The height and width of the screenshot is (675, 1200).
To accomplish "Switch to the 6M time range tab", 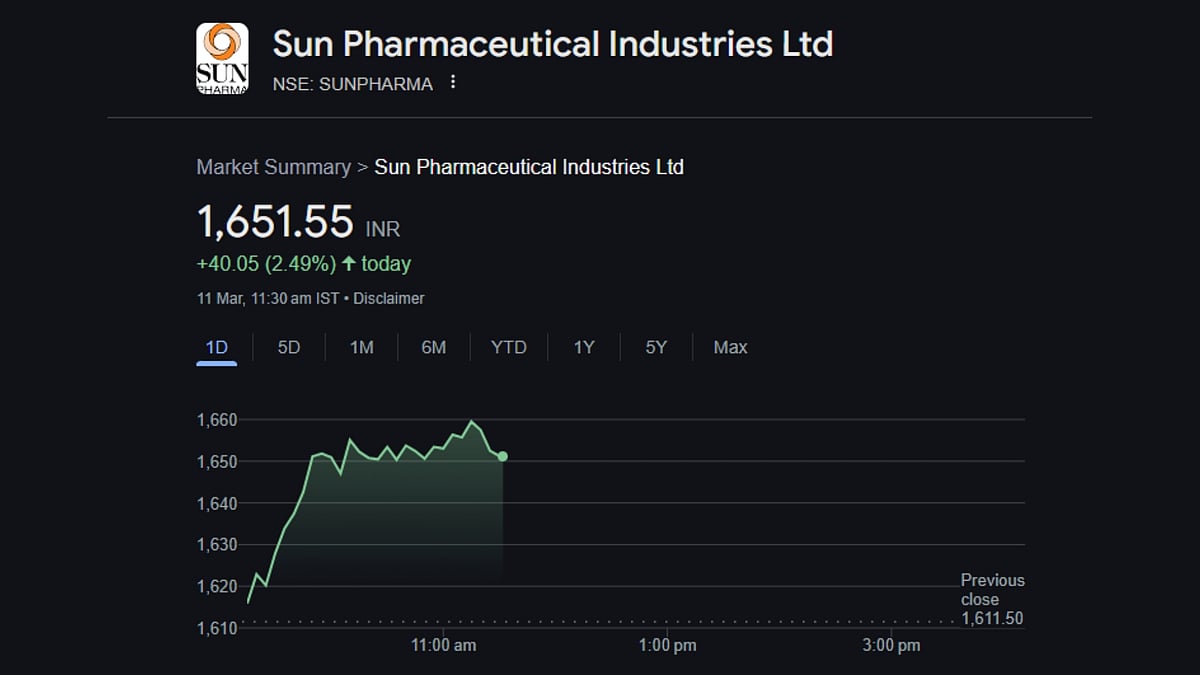I will (x=433, y=347).
